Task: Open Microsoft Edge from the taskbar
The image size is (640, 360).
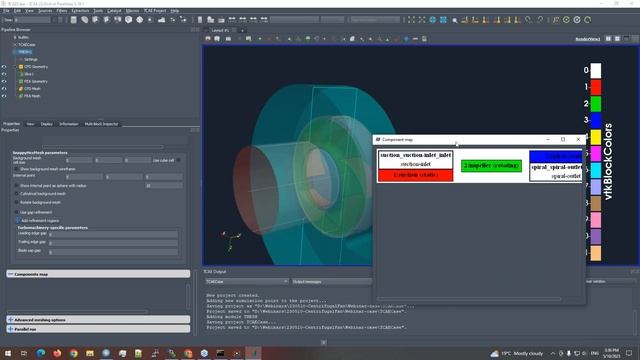Action: (40, 353)
